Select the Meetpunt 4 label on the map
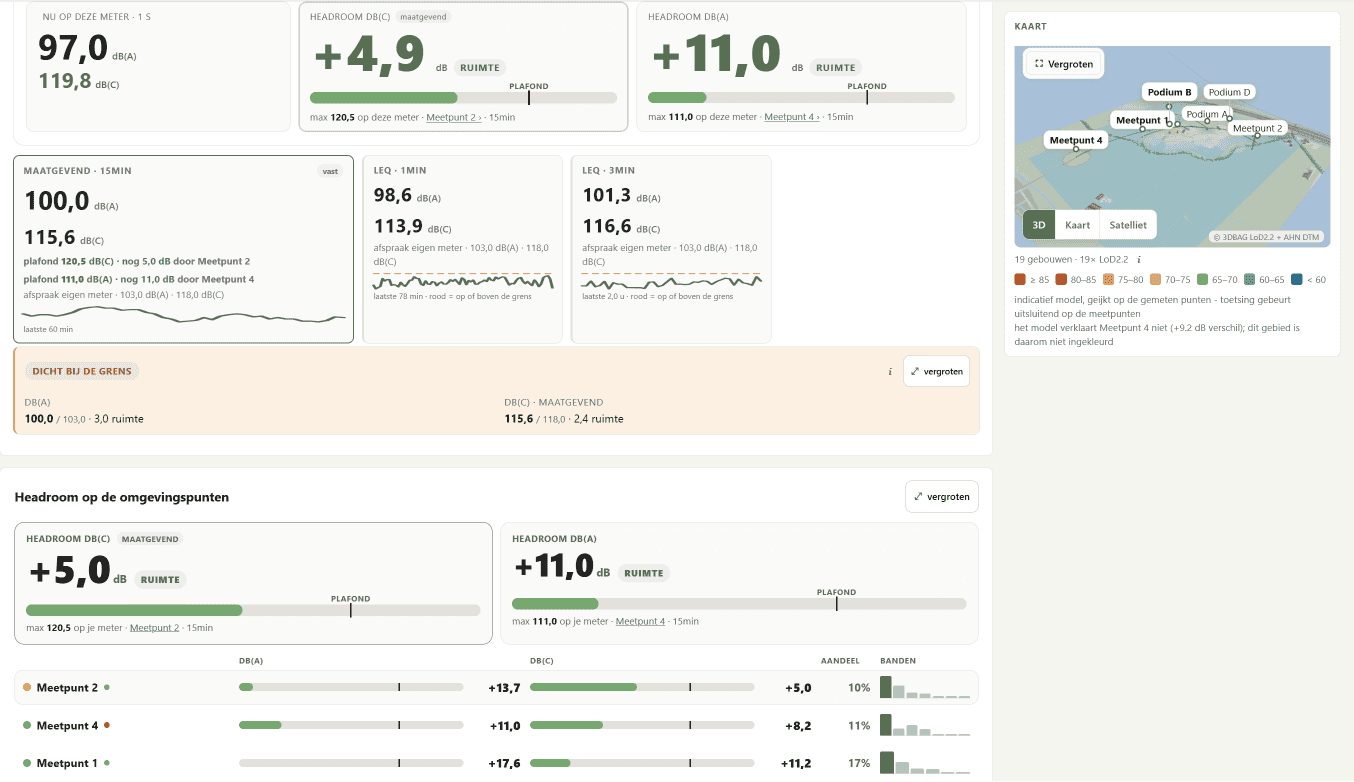This screenshot has width=1354, height=782. tap(1076, 140)
